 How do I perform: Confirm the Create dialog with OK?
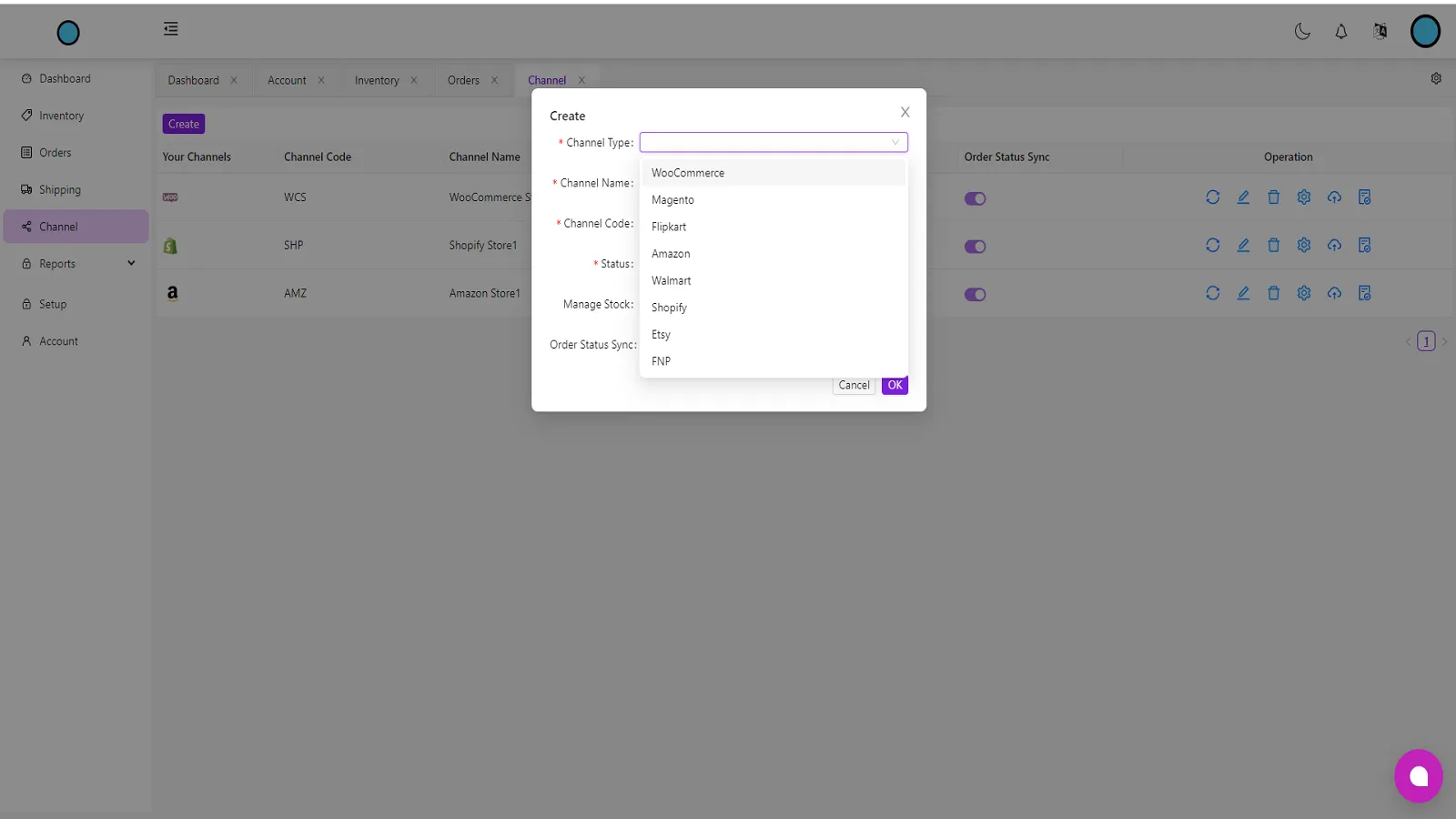point(894,385)
